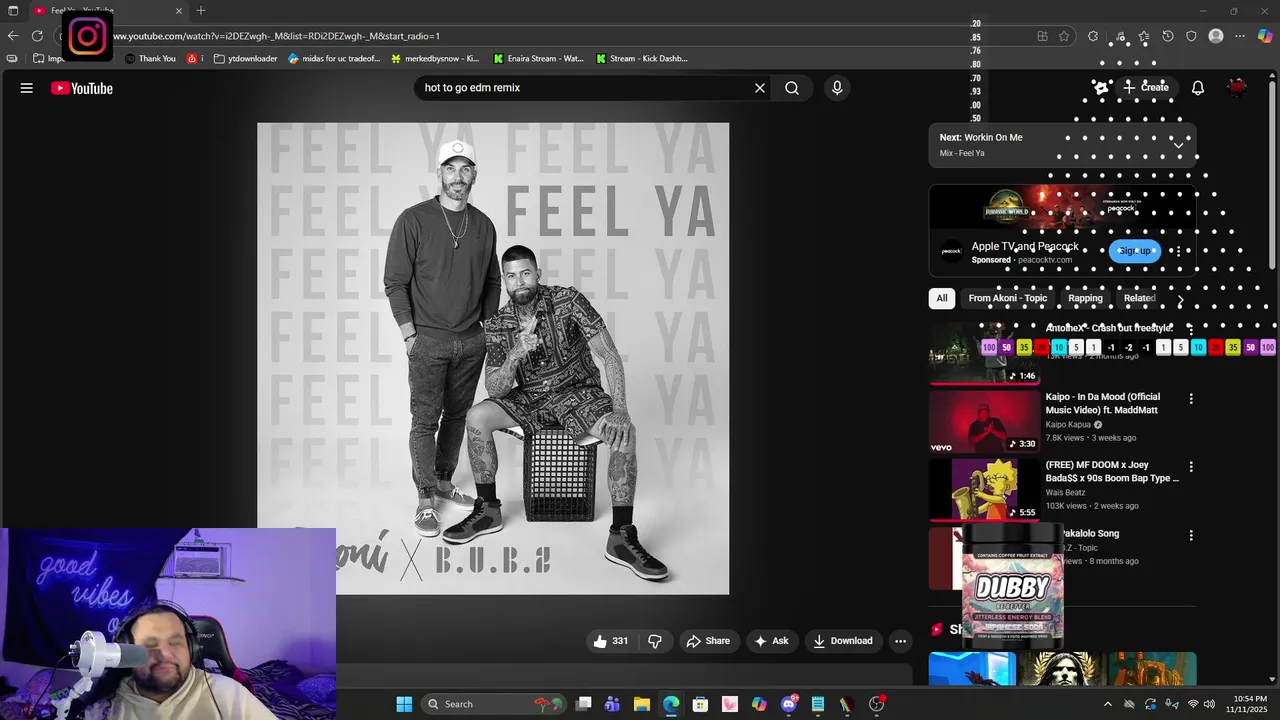Go back in the browser
Viewport: 1280px width, 720px height.
point(13,36)
